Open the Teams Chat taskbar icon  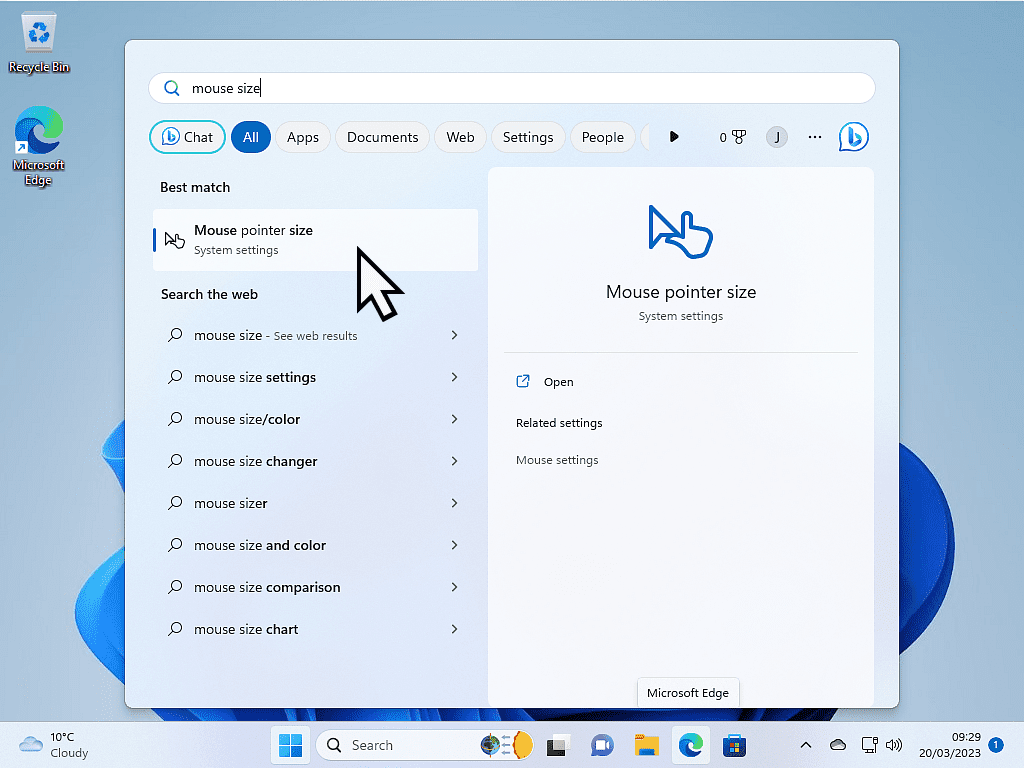click(x=602, y=745)
